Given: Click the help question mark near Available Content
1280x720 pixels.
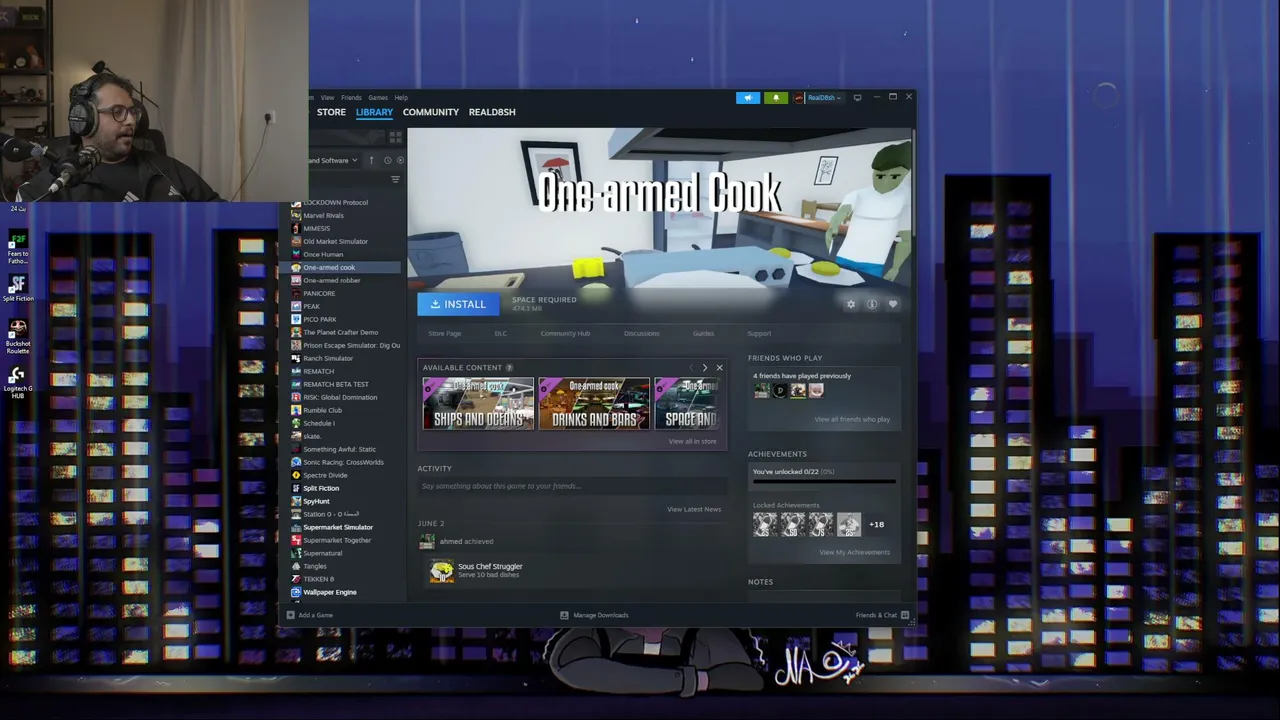Looking at the screenshot, I should click(x=509, y=368).
